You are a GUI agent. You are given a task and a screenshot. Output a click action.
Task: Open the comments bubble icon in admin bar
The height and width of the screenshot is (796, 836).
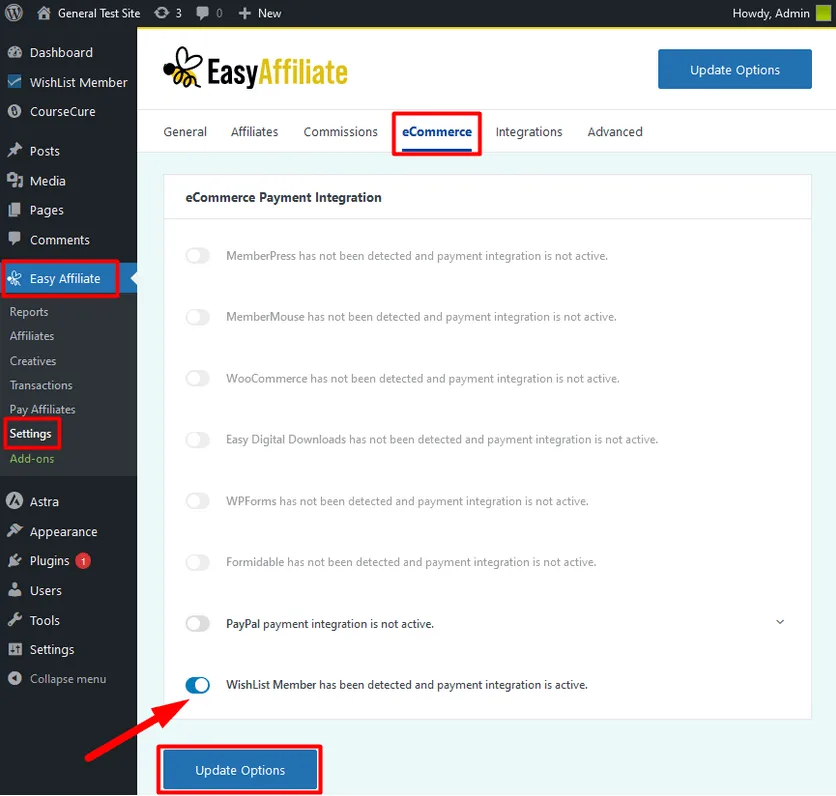pos(202,13)
